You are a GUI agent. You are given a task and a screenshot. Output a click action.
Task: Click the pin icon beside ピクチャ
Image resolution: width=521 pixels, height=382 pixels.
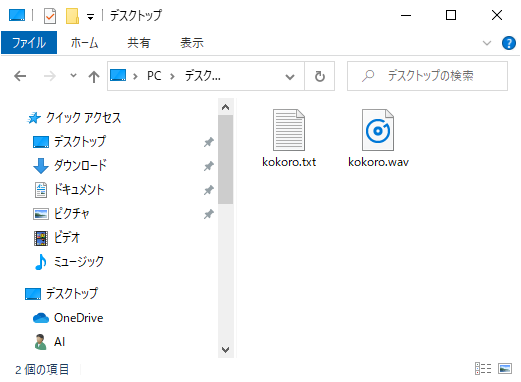coord(209,214)
